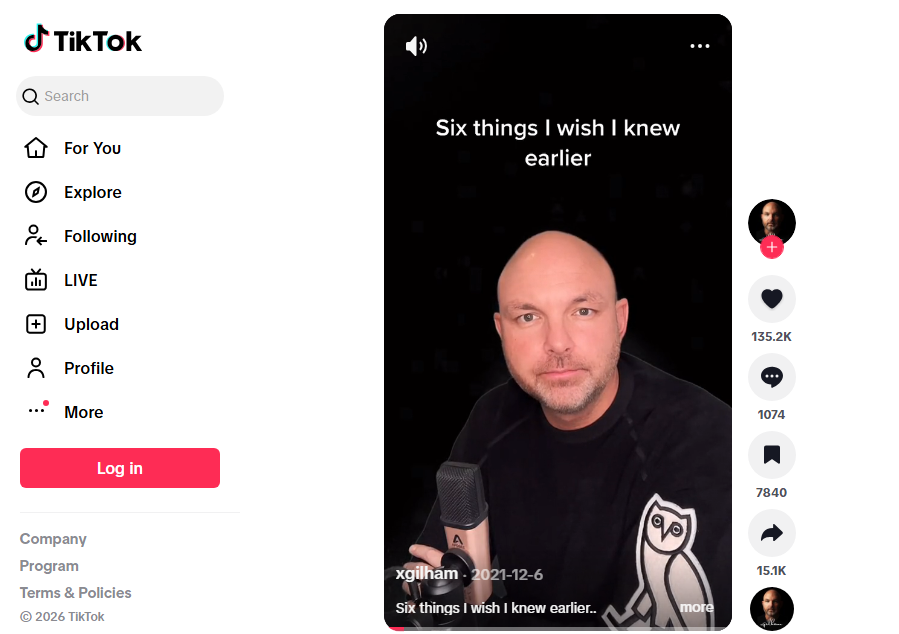Follow xgilham using the red plus badge
This screenshot has width=899, height=634.
point(772,247)
